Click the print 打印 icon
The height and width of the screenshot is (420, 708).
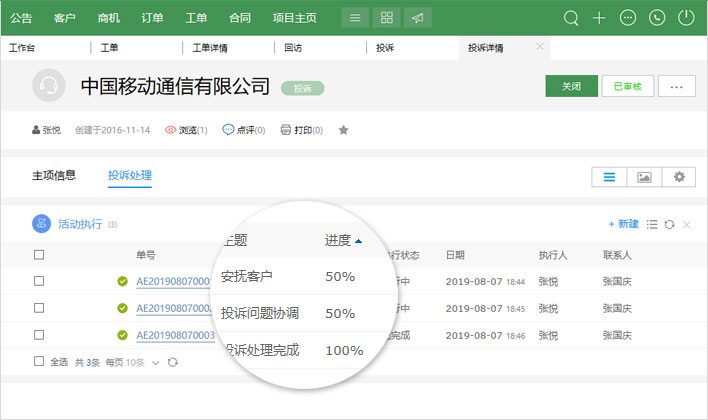tap(286, 130)
